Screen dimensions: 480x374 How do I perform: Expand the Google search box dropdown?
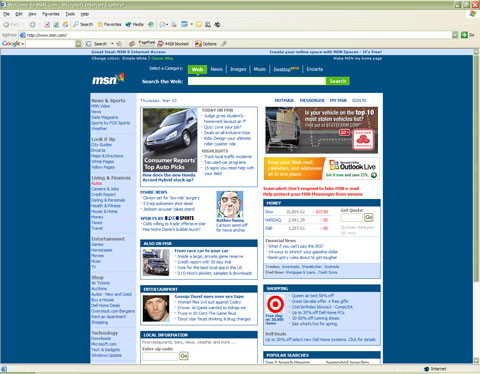click(x=78, y=44)
